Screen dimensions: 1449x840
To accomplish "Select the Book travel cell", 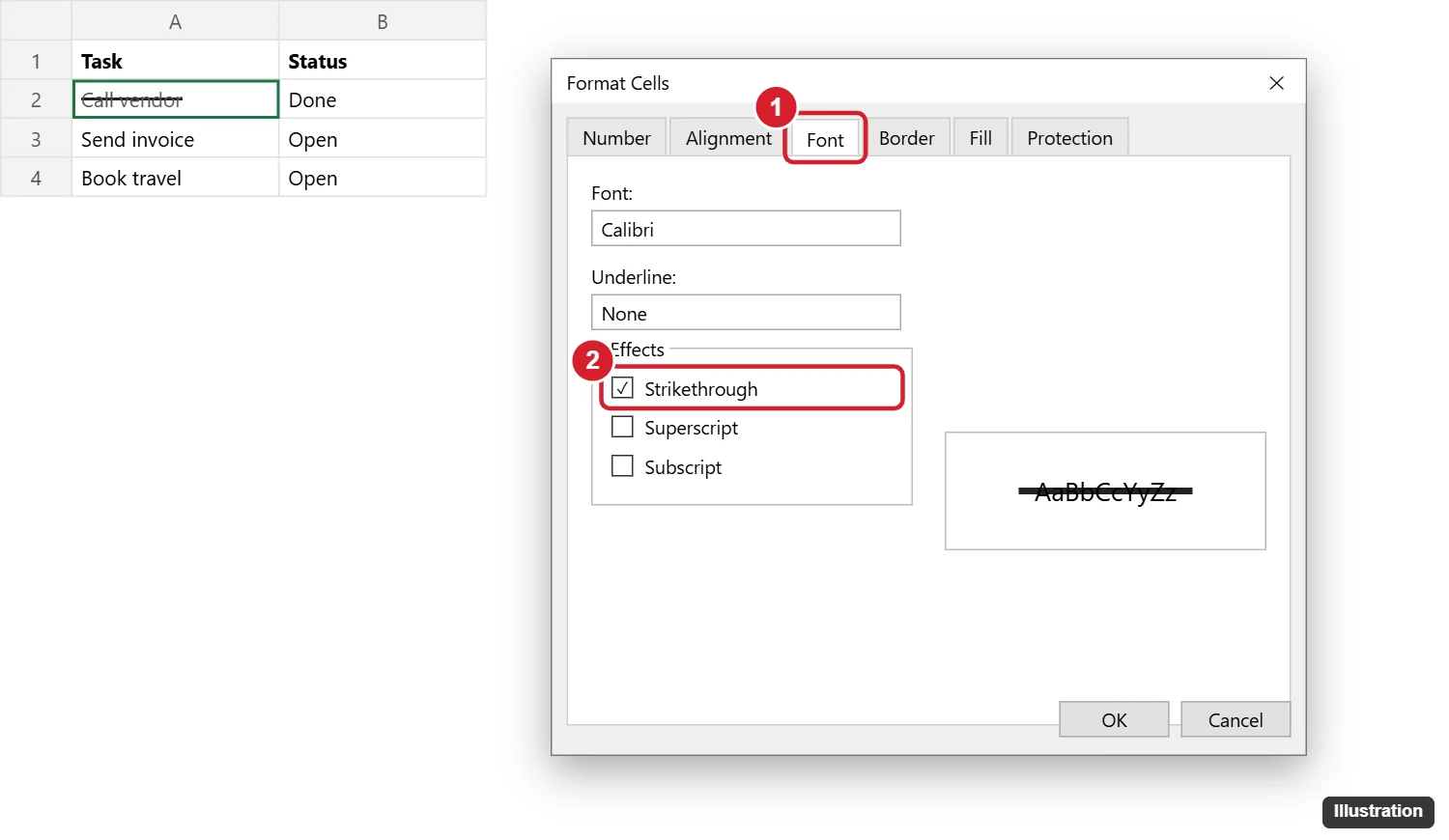I will point(175,178).
